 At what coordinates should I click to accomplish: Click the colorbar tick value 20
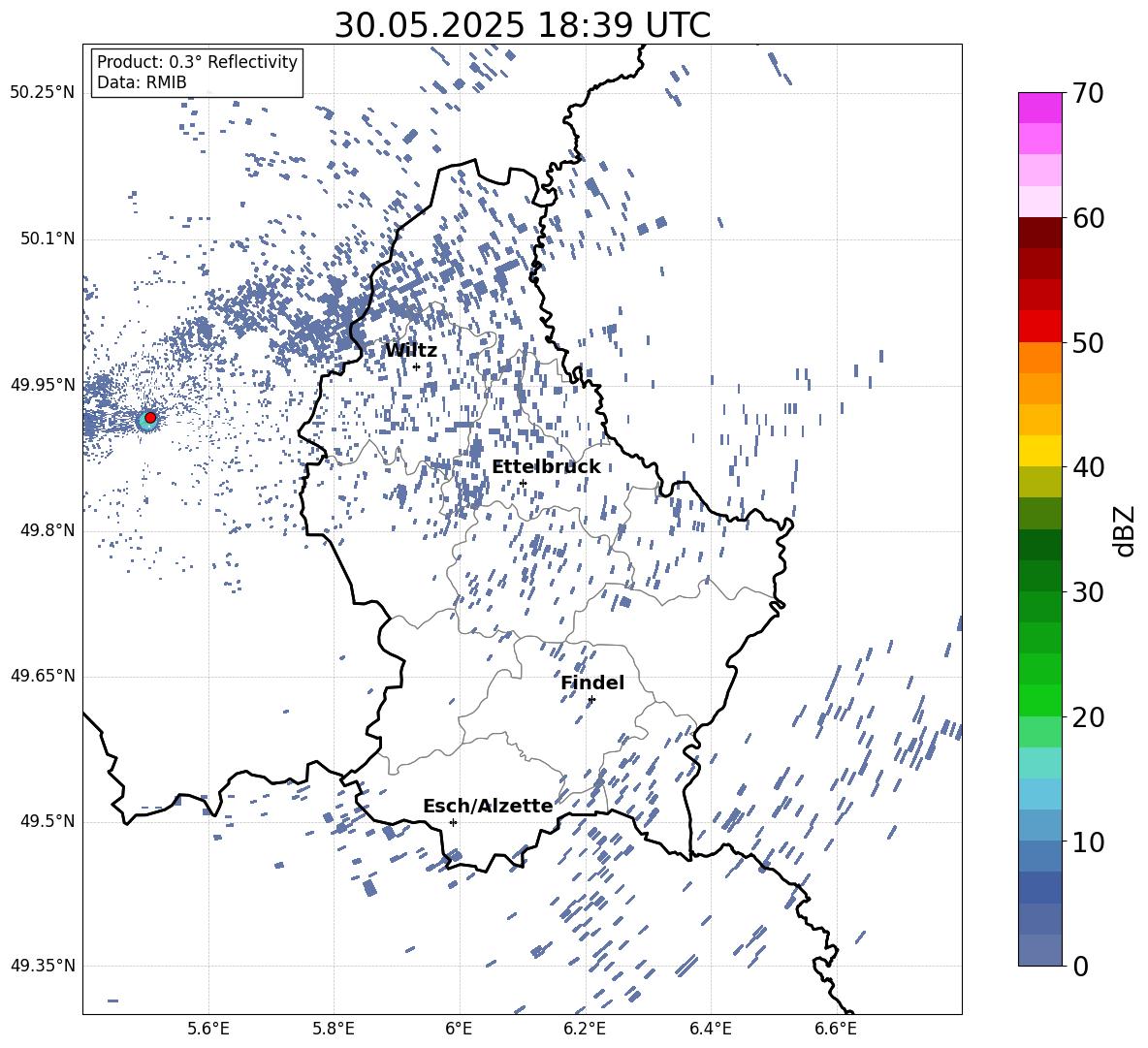(1088, 716)
